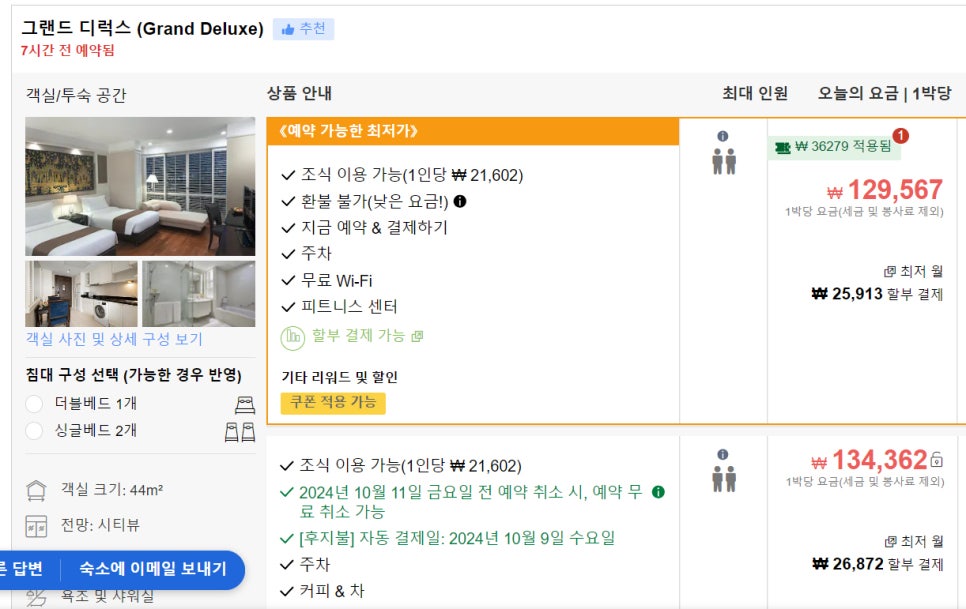
Task: Click green info icon next to free cancellation
Action: [x=658, y=492]
